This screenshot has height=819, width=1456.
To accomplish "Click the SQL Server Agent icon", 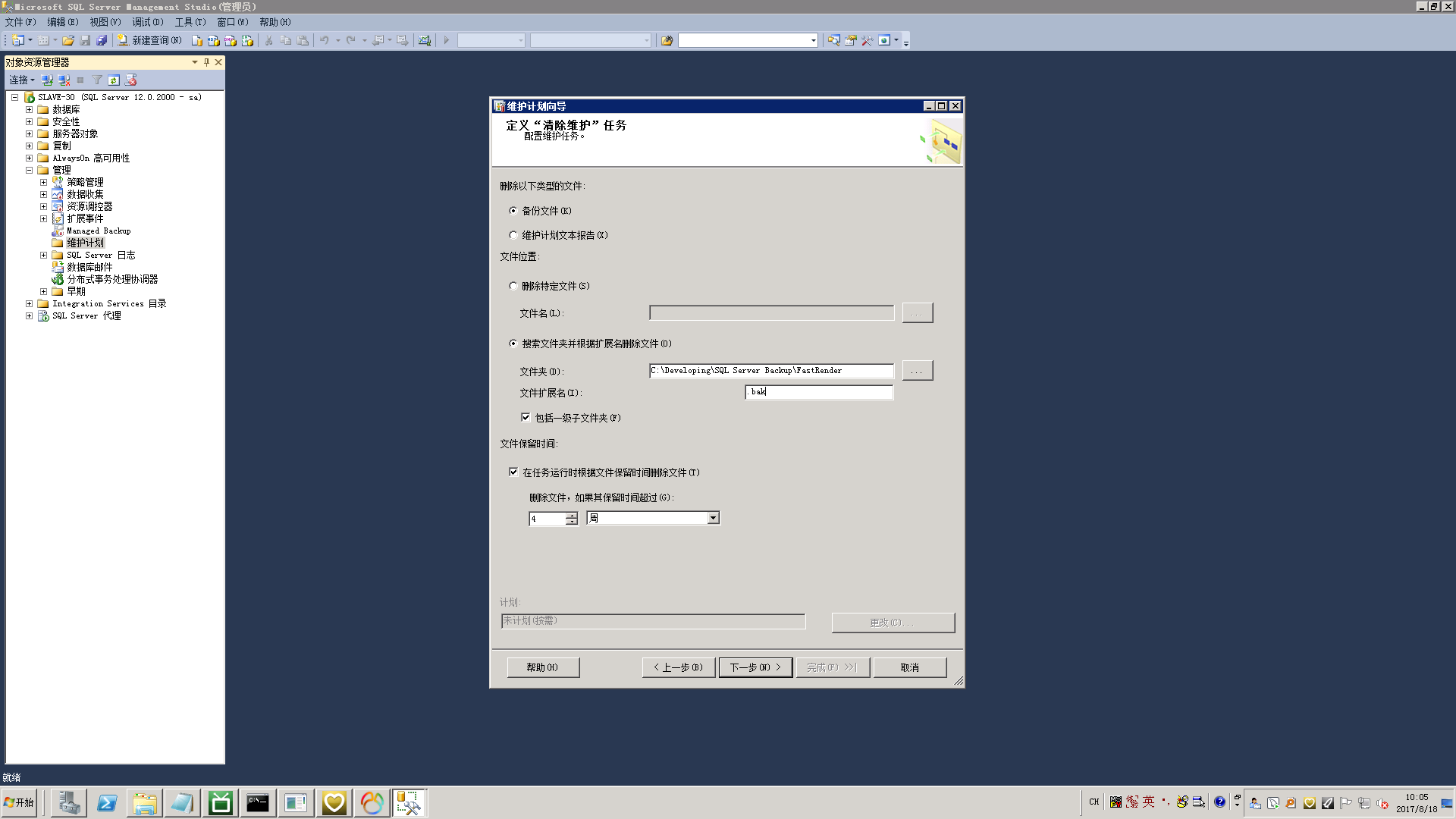I will (44, 316).
